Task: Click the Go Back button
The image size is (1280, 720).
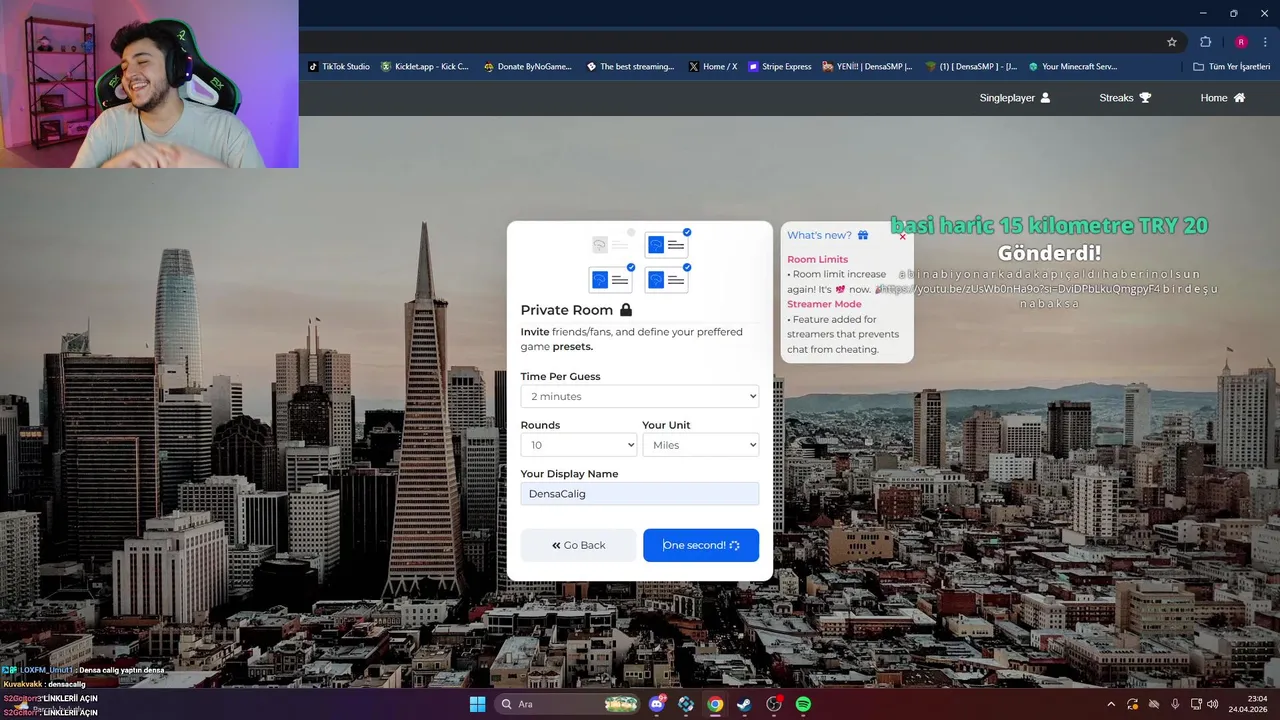Action: 578,545
